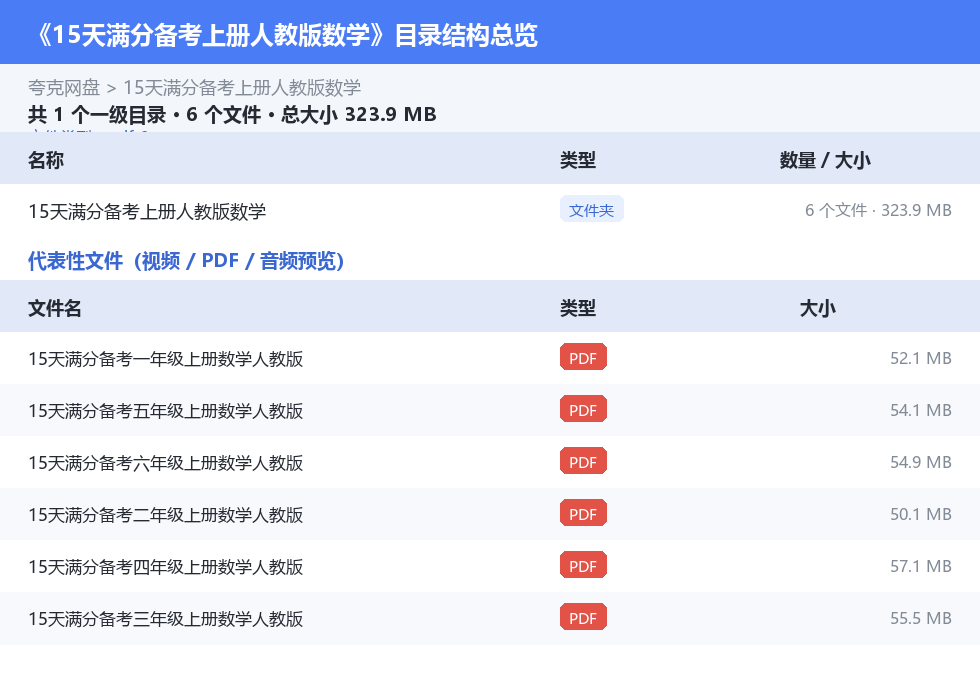Click the 54.1 MB size value
The width and height of the screenshot is (980, 676).
pos(921,410)
